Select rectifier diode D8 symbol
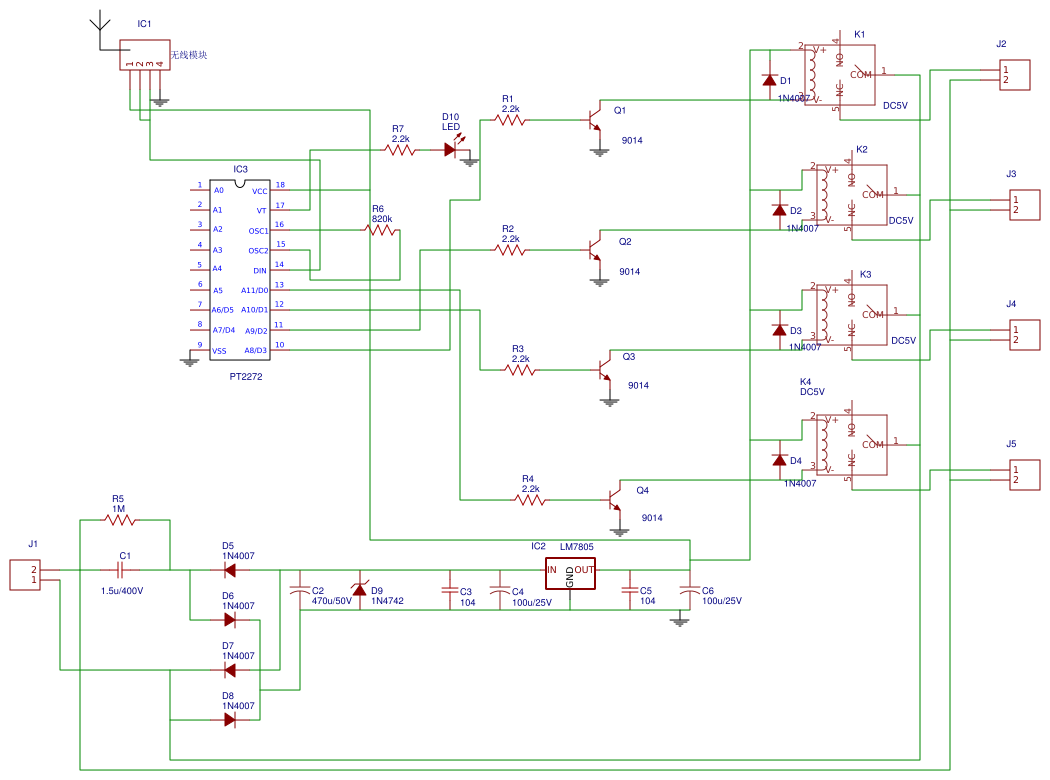Screen dimensions: 1050x780 pos(230,720)
